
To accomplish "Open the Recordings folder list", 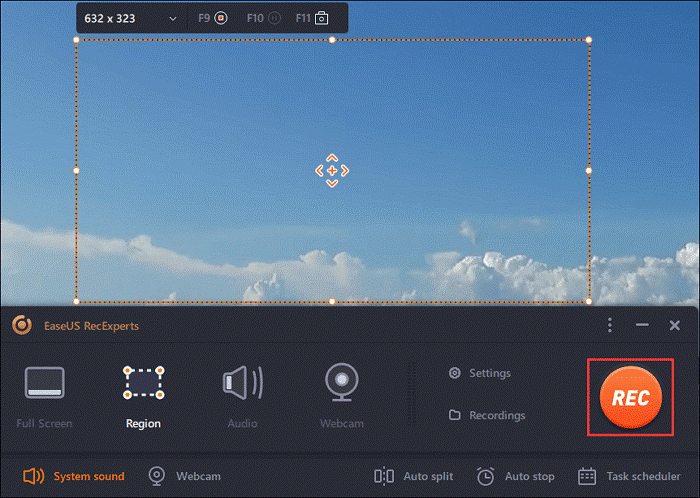I will (x=487, y=415).
